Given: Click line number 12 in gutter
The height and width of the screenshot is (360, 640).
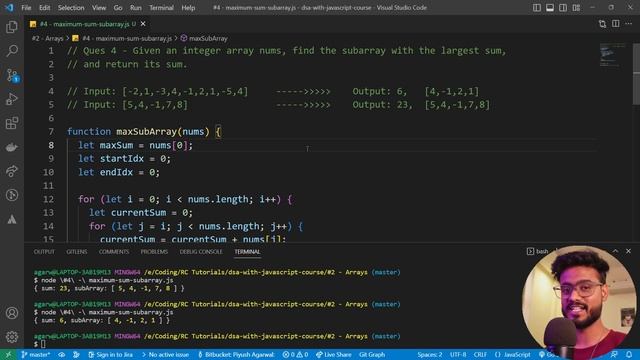Looking at the screenshot, I should click(x=48, y=199).
